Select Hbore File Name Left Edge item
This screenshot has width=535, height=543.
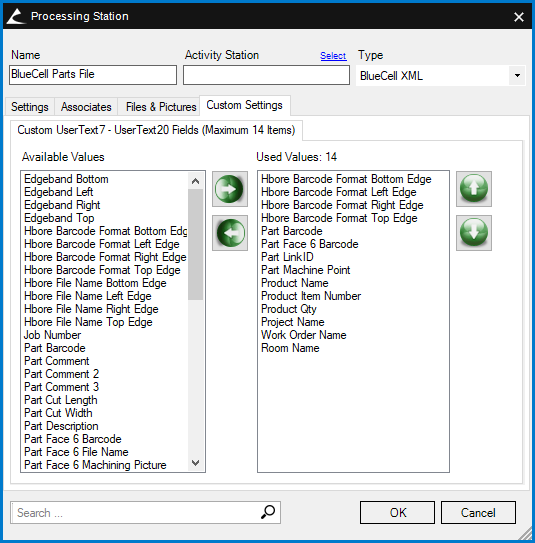(x=88, y=296)
